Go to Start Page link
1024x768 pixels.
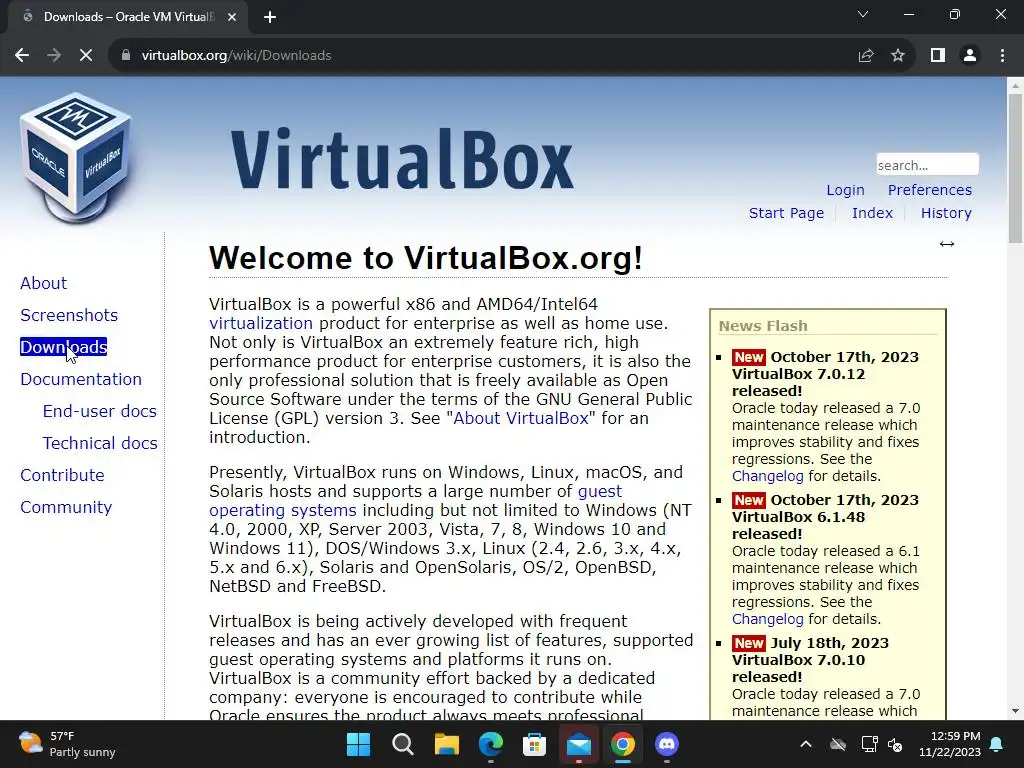[786, 213]
